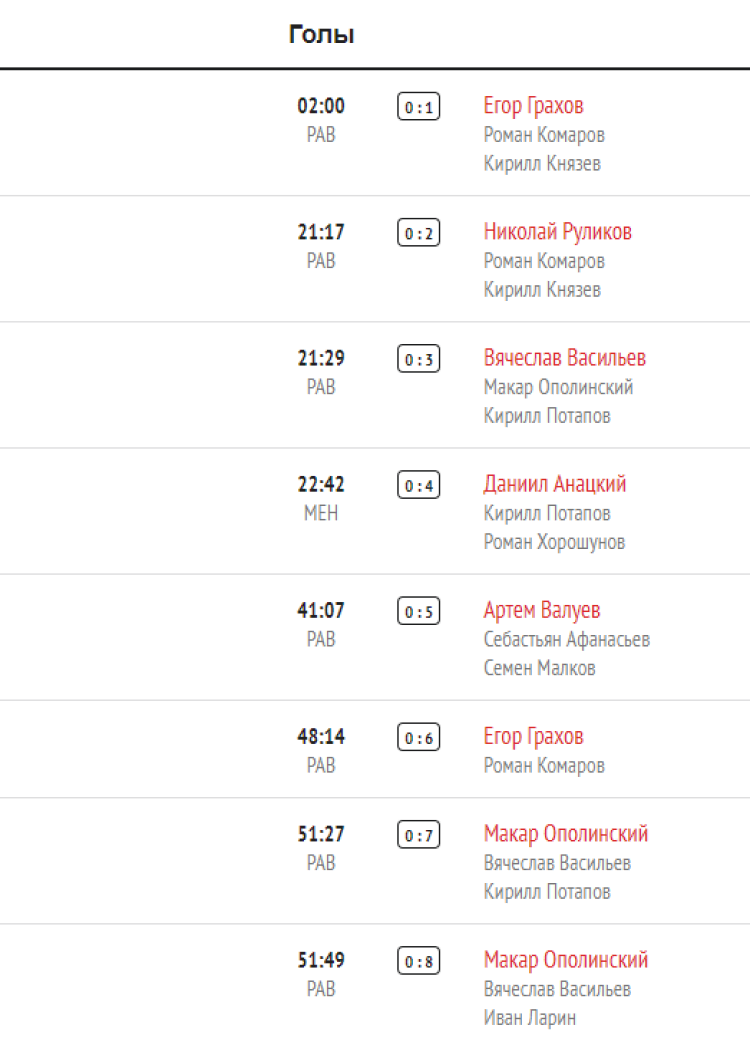Select the 0:8 score badge

(x=419, y=962)
